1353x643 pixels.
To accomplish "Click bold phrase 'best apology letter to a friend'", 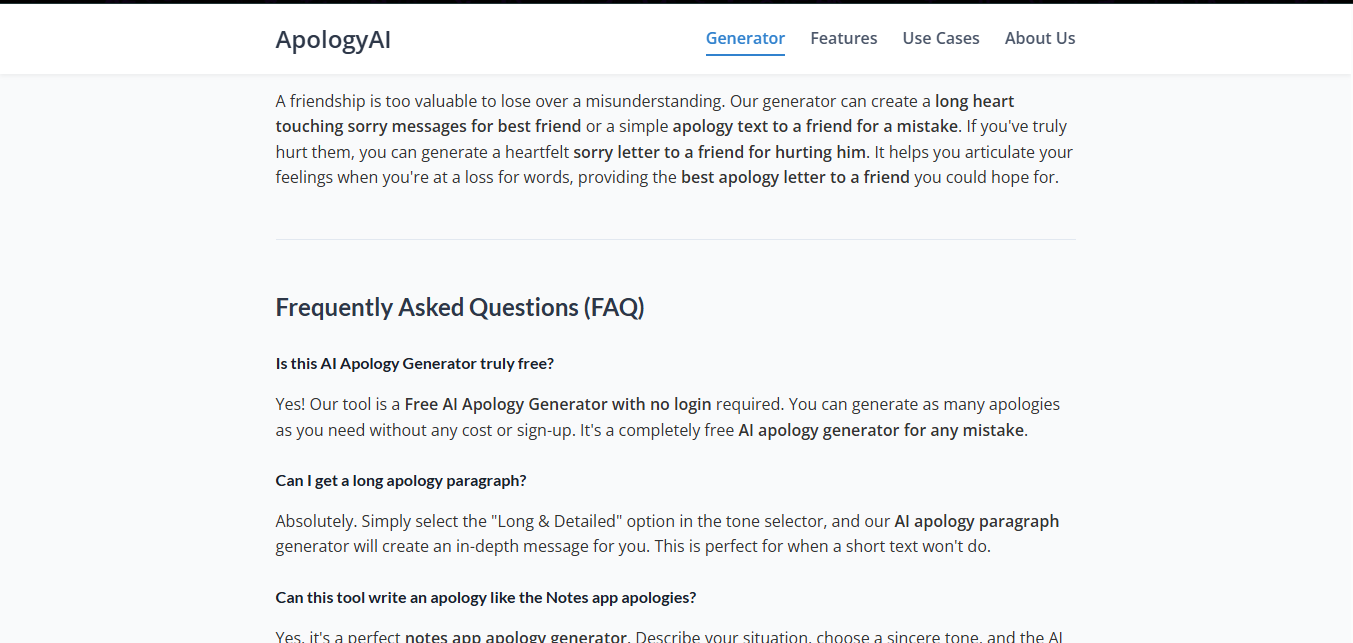I will click(x=796, y=178).
